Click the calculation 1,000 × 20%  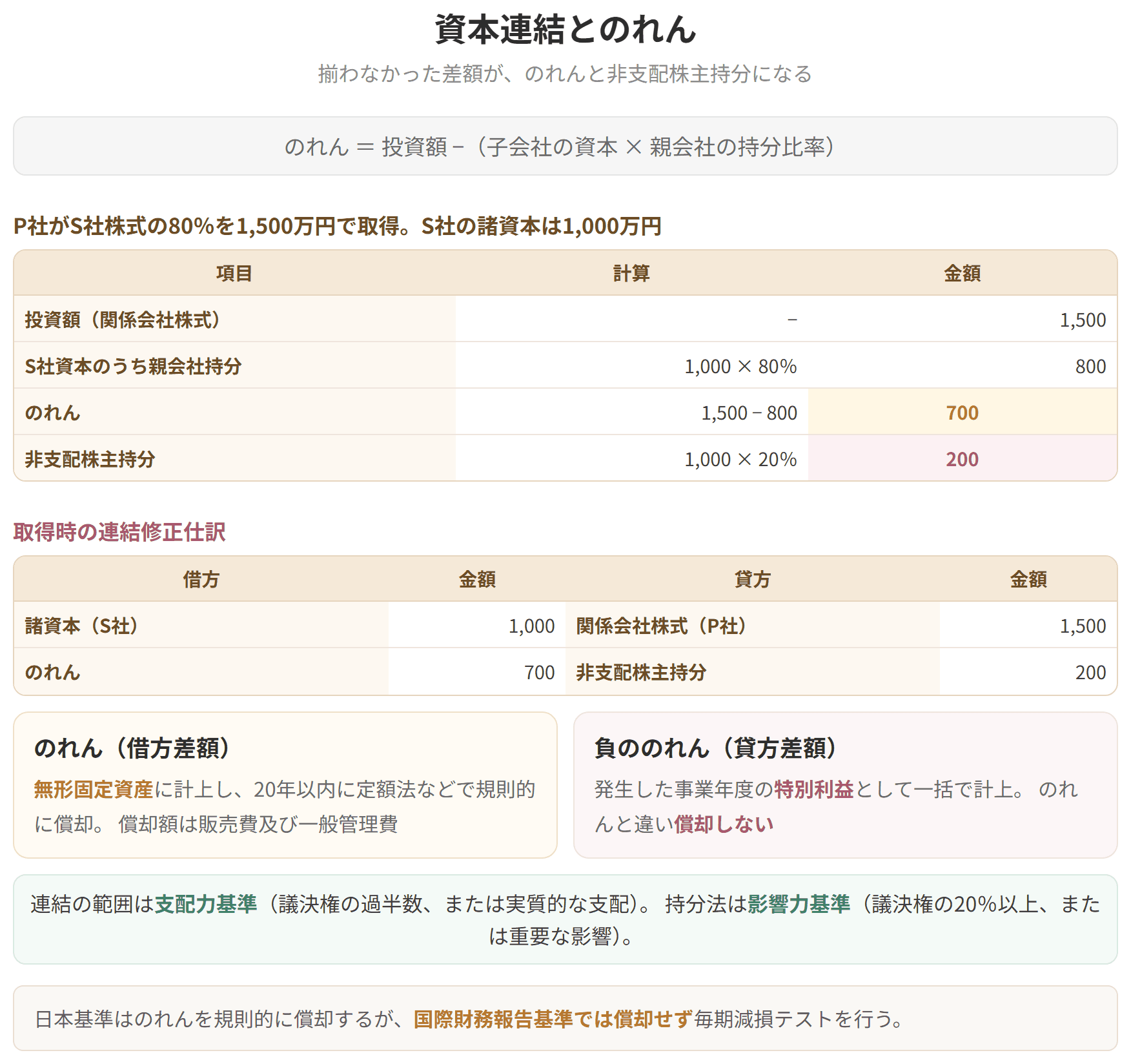pos(740,459)
